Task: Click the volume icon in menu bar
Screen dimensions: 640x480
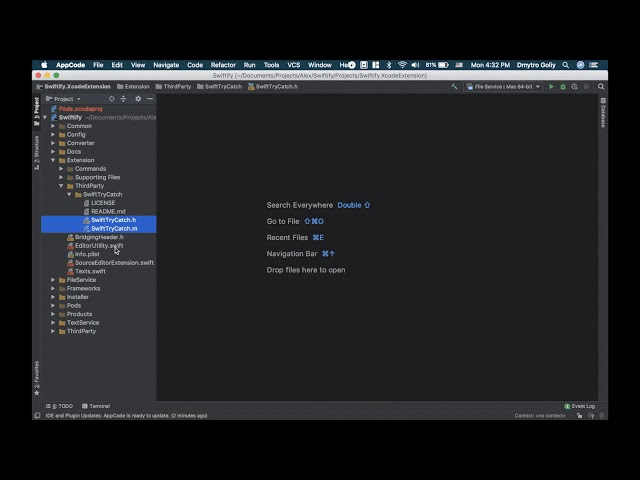Action: (415, 65)
